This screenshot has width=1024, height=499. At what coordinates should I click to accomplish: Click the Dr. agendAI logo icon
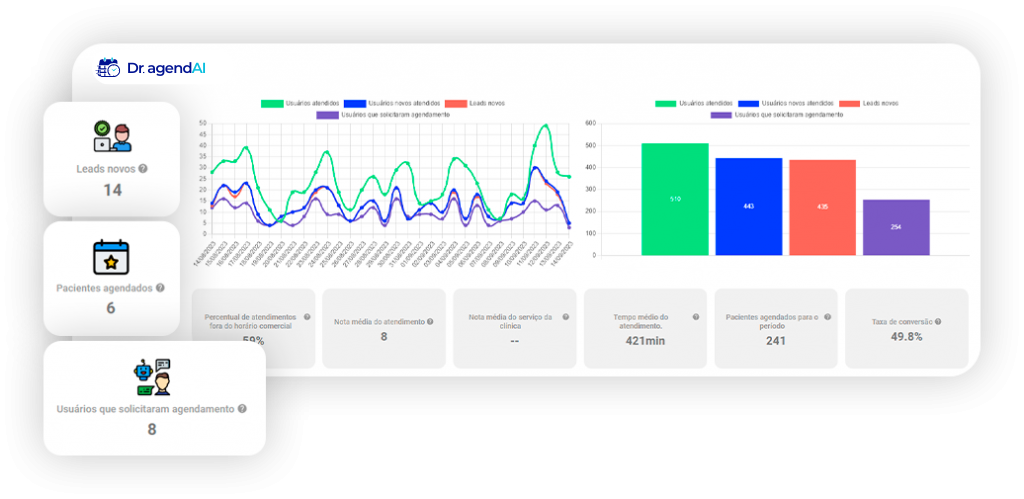[x=108, y=68]
